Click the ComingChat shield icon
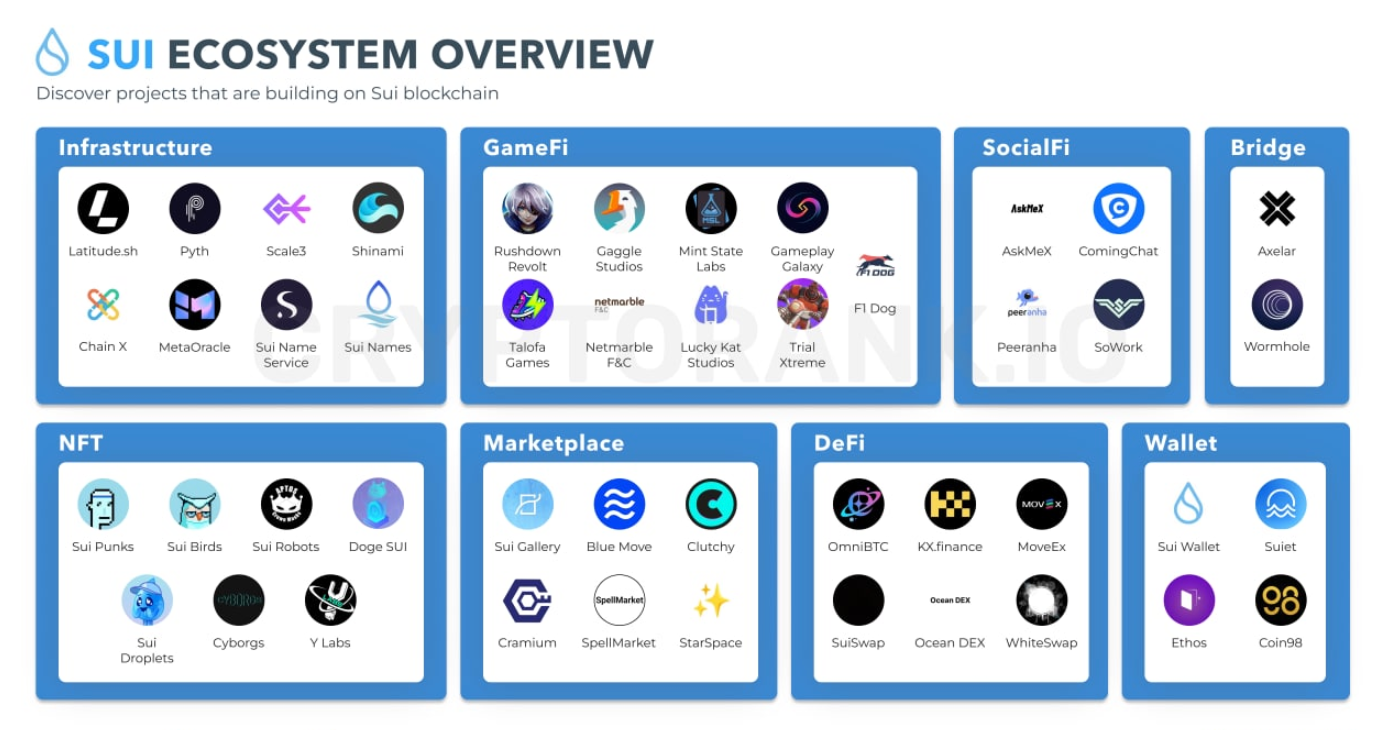Screen dimensions: 1383x730 1118,208
